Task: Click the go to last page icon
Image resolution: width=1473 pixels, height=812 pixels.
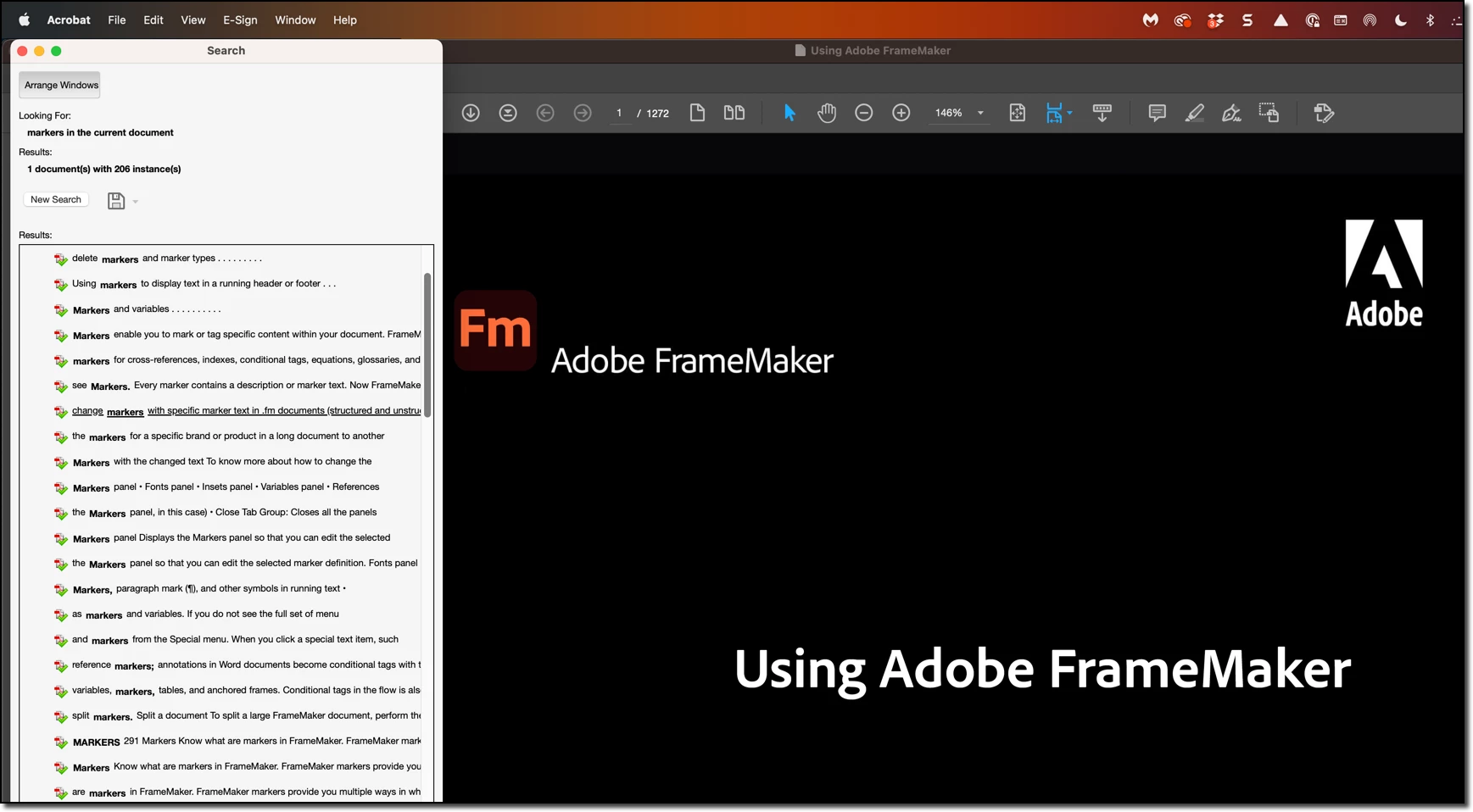Action: tap(508, 113)
